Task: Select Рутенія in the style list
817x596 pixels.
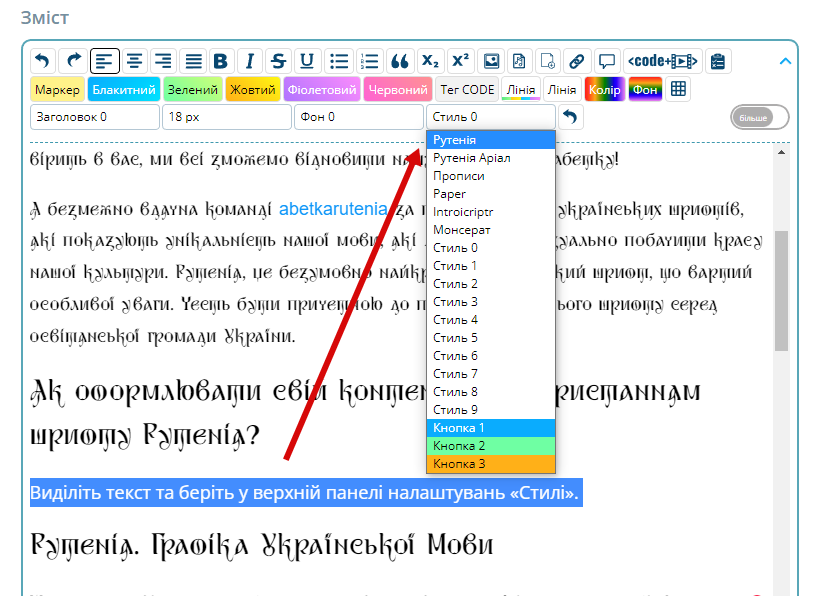Action: click(x=491, y=140)
